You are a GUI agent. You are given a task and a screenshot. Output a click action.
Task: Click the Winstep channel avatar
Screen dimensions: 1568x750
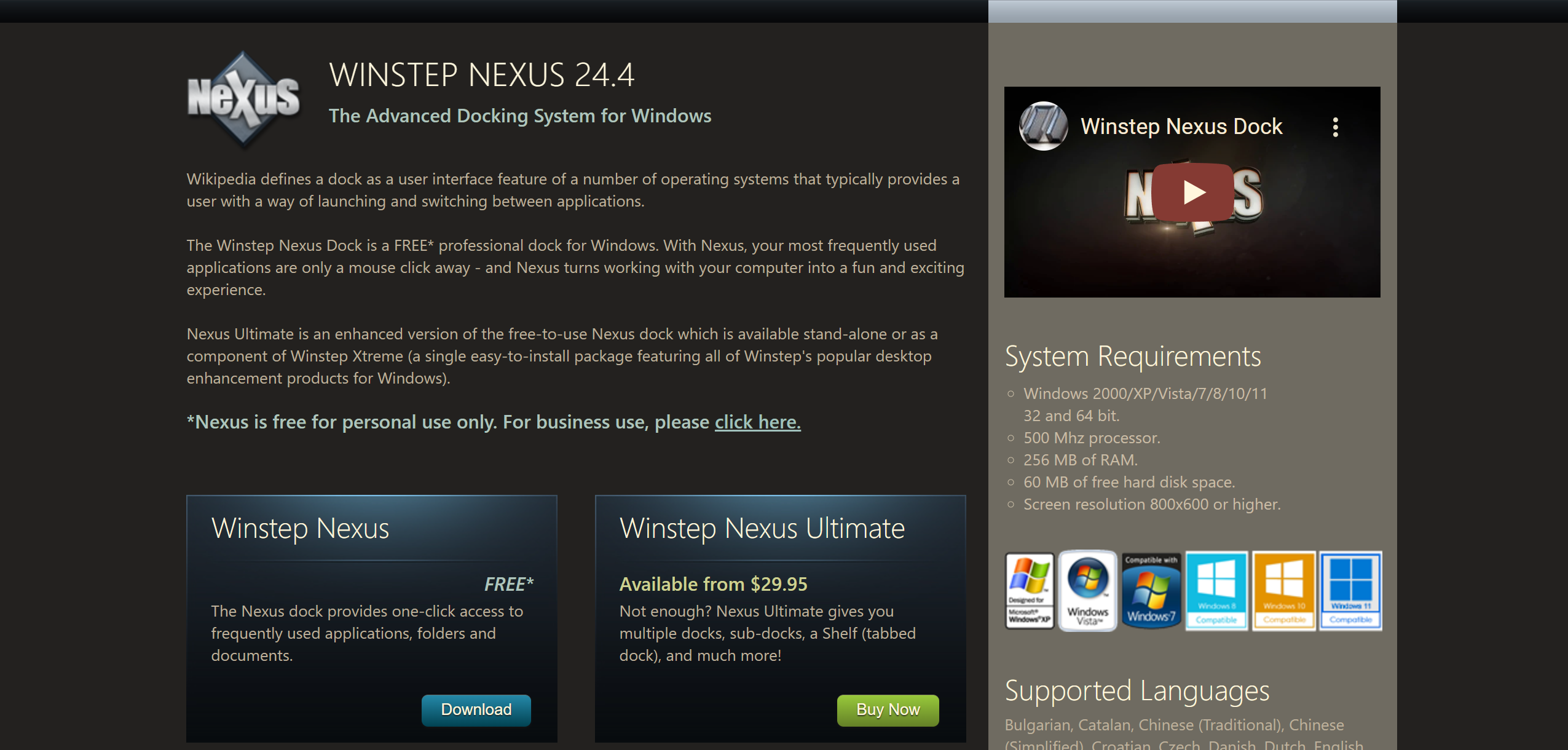point(1043,127)
